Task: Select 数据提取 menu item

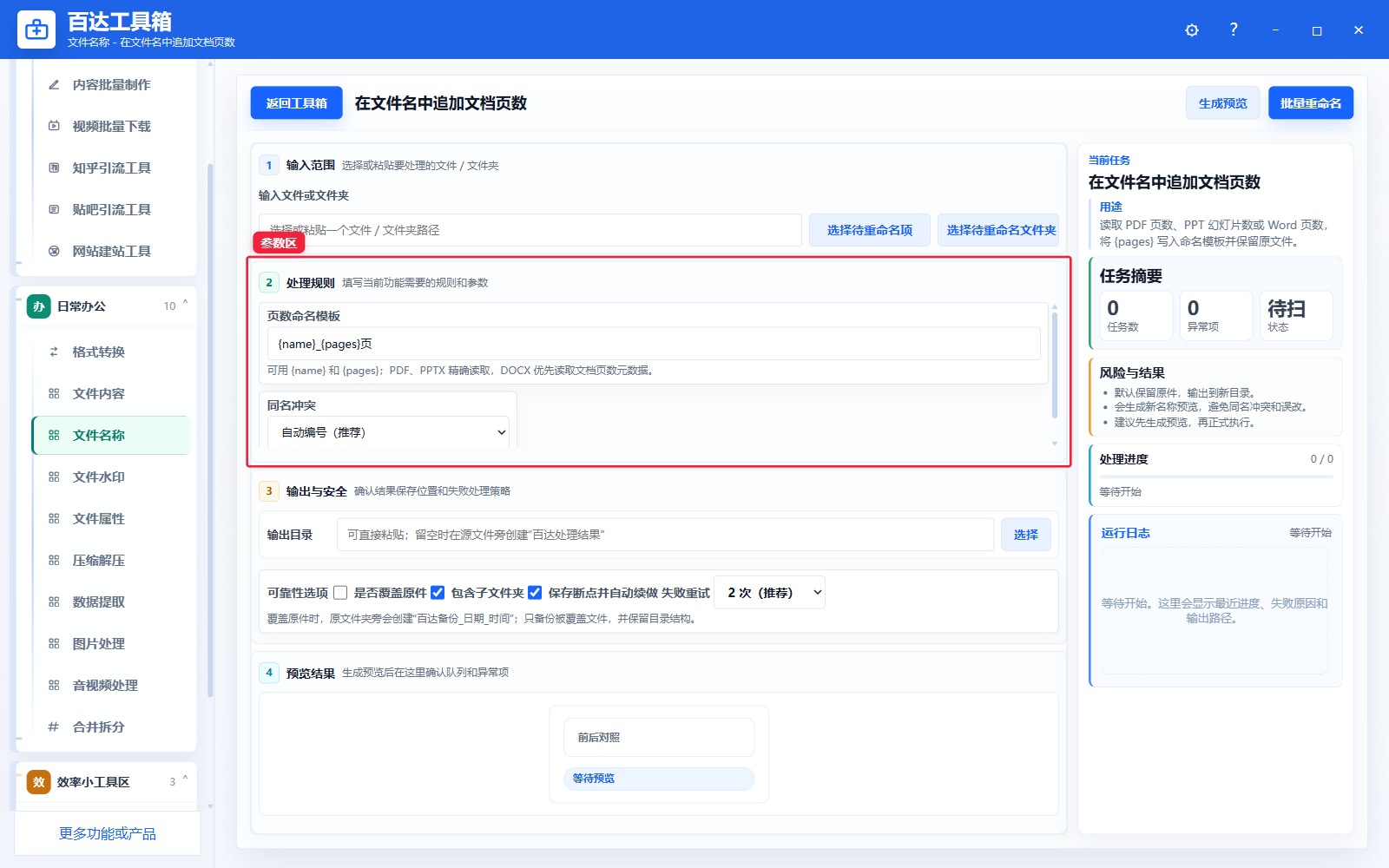Action: pos(111,602)
